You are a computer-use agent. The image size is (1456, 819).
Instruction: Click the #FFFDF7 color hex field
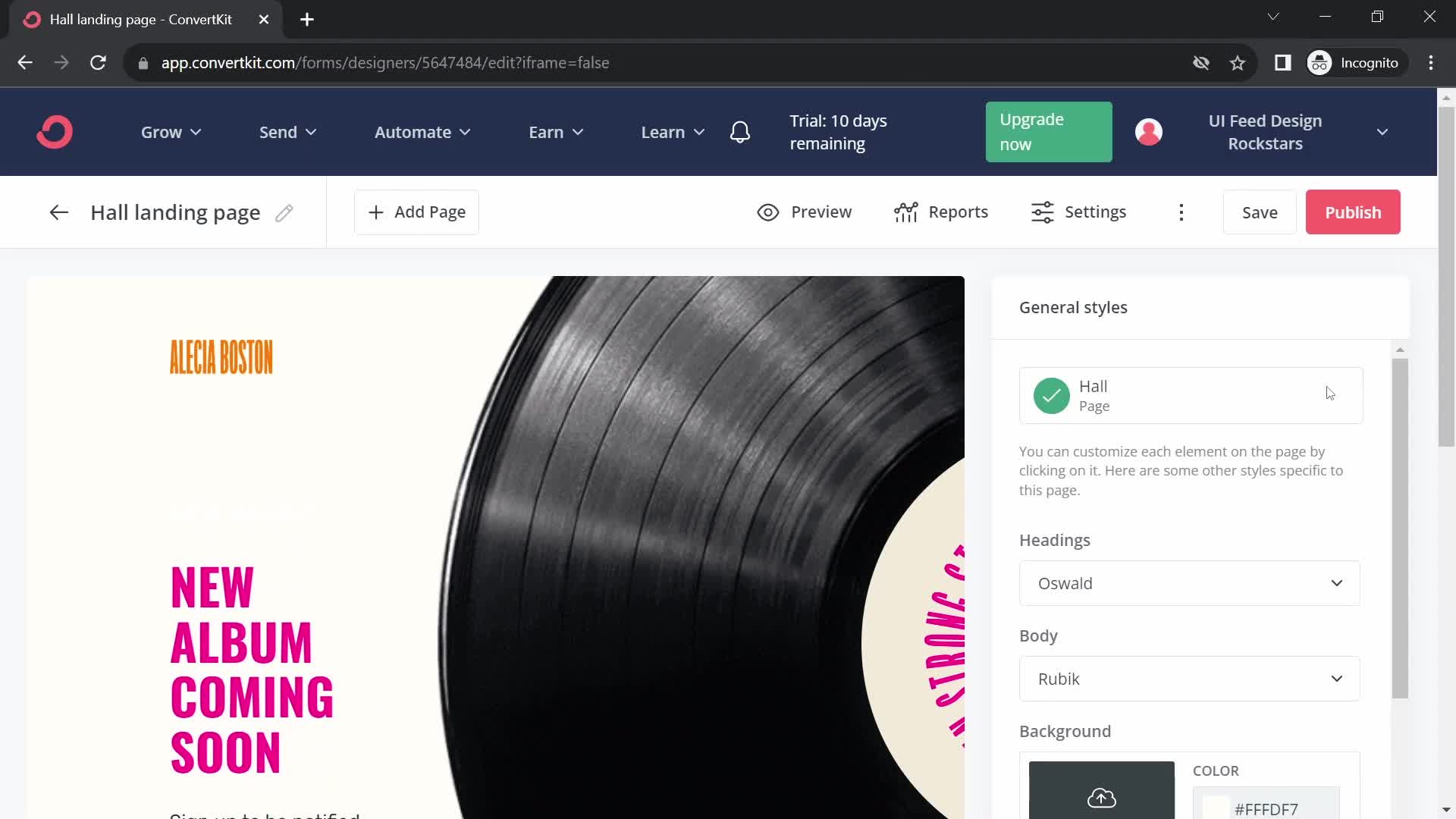(1266, 805)
